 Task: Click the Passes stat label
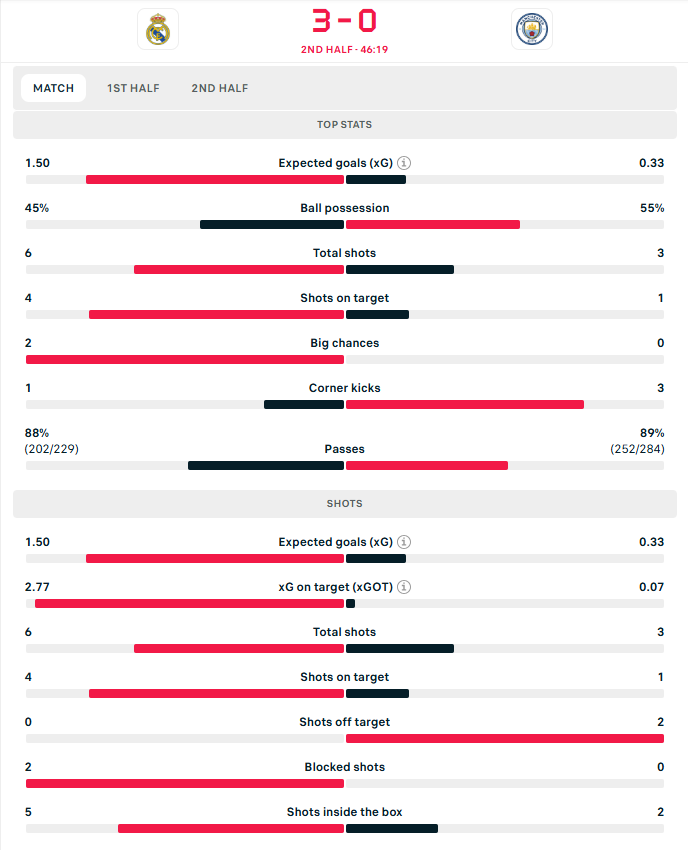click(344, 450)
